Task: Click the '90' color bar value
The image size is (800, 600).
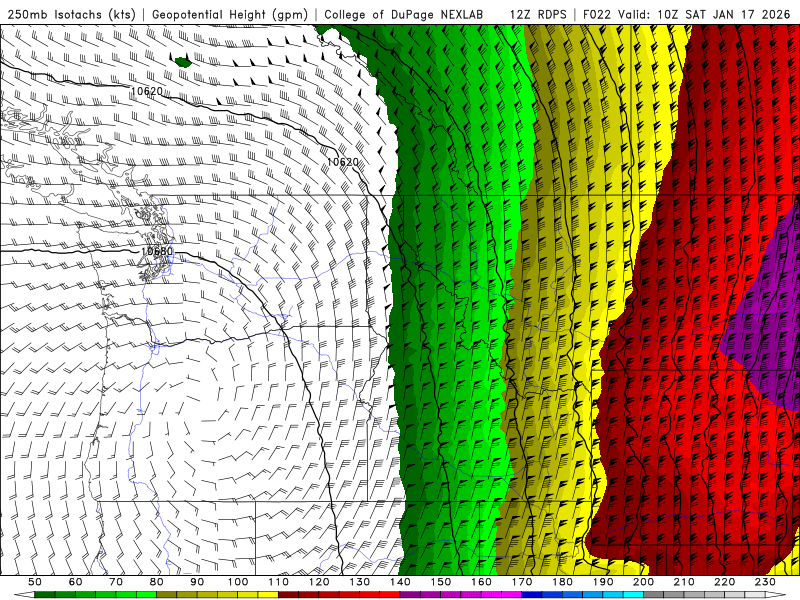Action: [197, 582]
